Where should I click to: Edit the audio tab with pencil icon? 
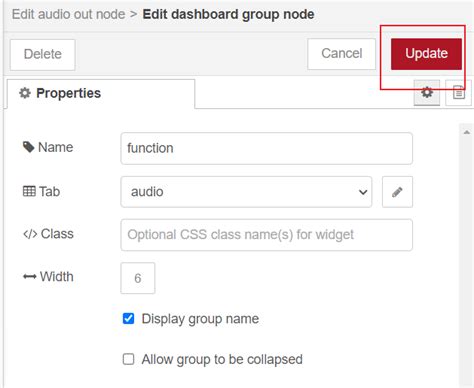click(x=397, y=192)
